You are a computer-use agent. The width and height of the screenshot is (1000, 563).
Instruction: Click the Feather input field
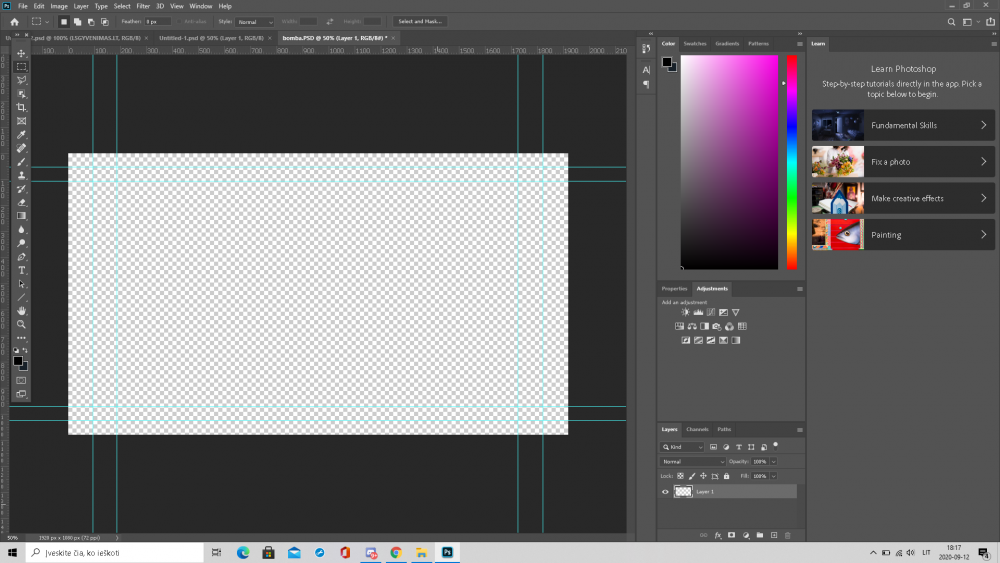point(158,22)
